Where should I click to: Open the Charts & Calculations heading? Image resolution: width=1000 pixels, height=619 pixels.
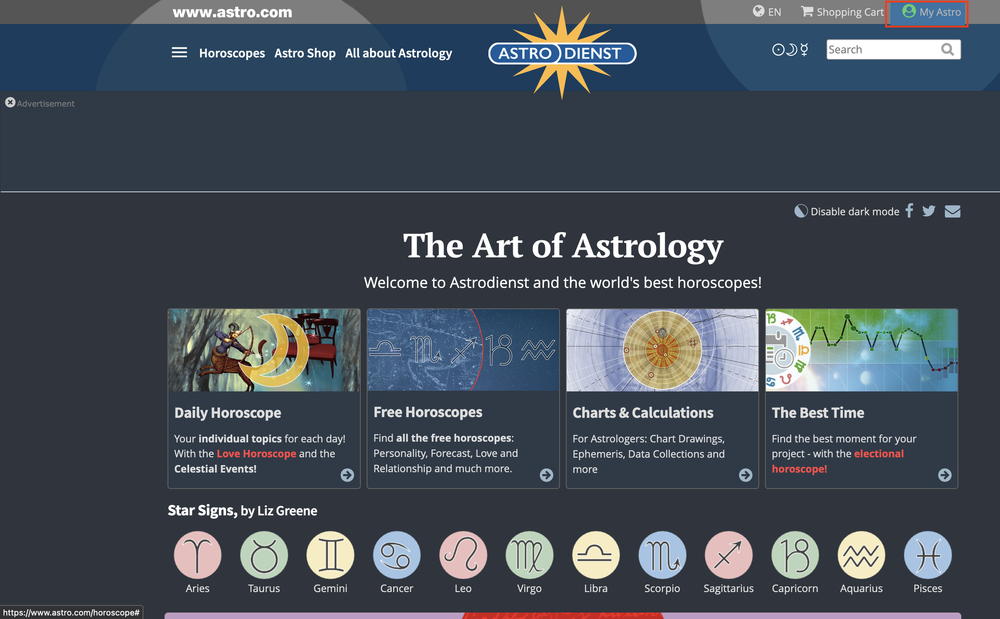coord(643,412)
